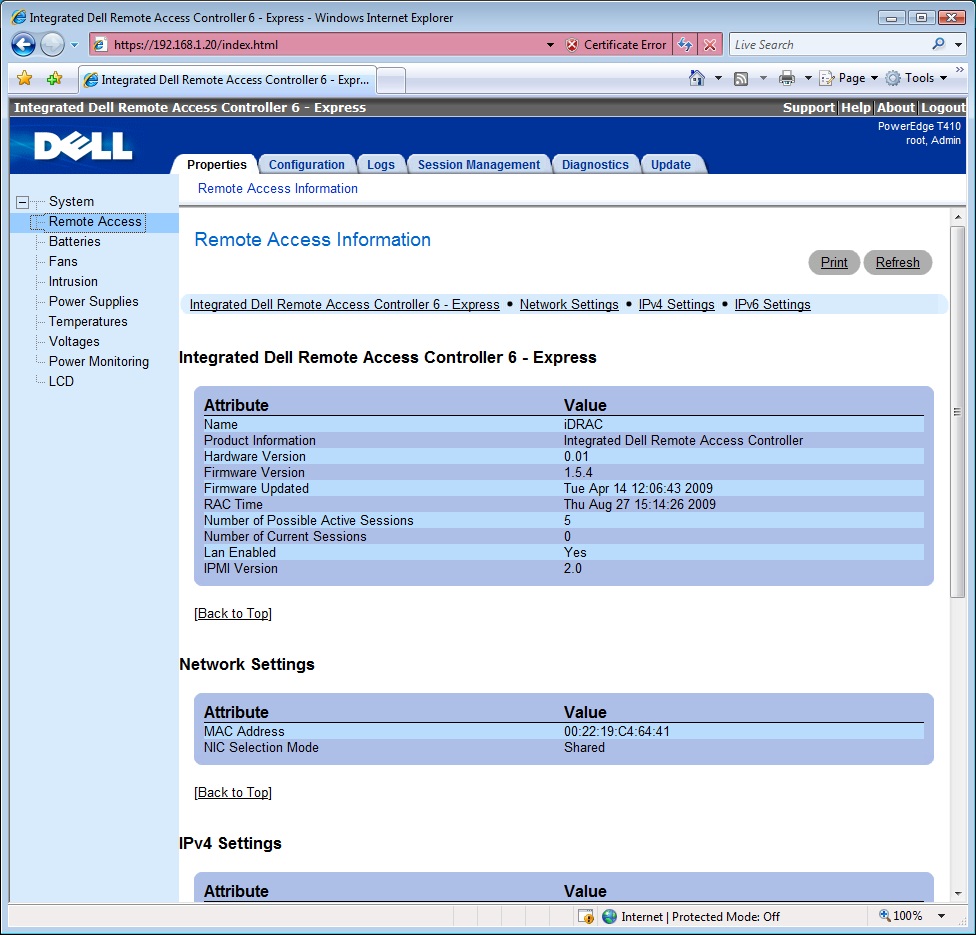Click the Help link in header
Screen dimensions: 976x935
point(856,107)
